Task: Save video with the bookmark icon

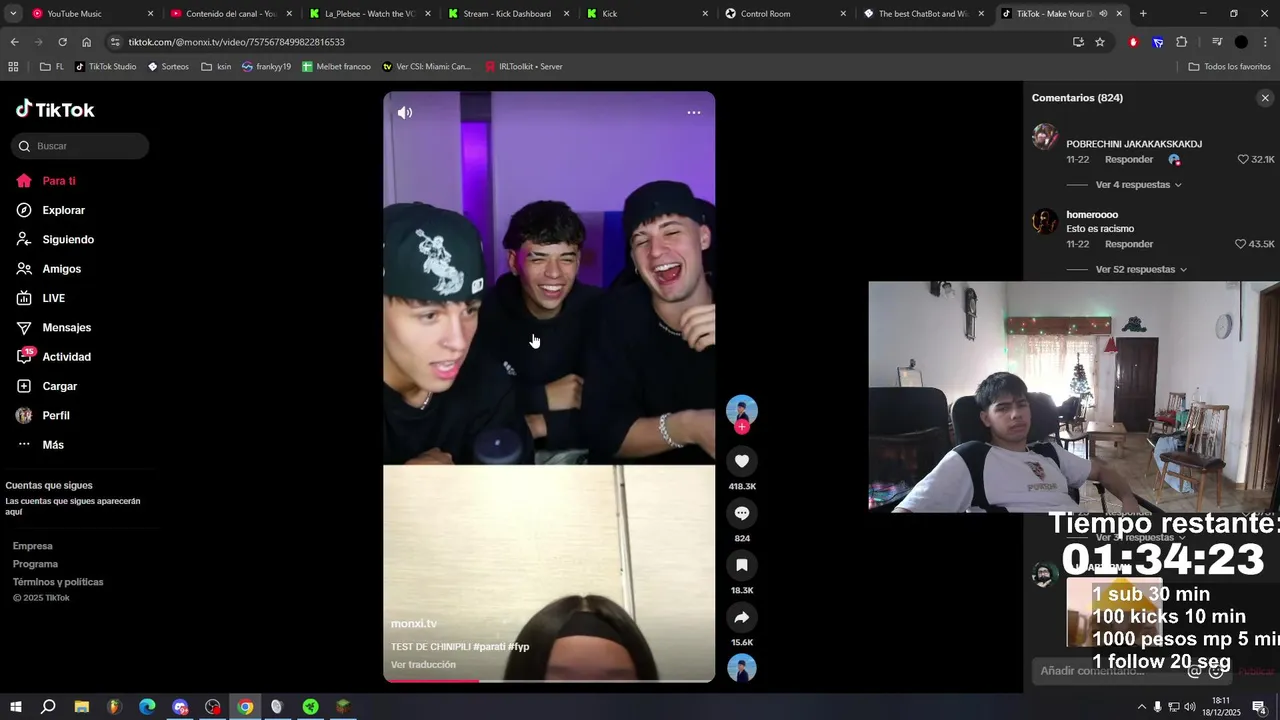Action: pos(742,565)
